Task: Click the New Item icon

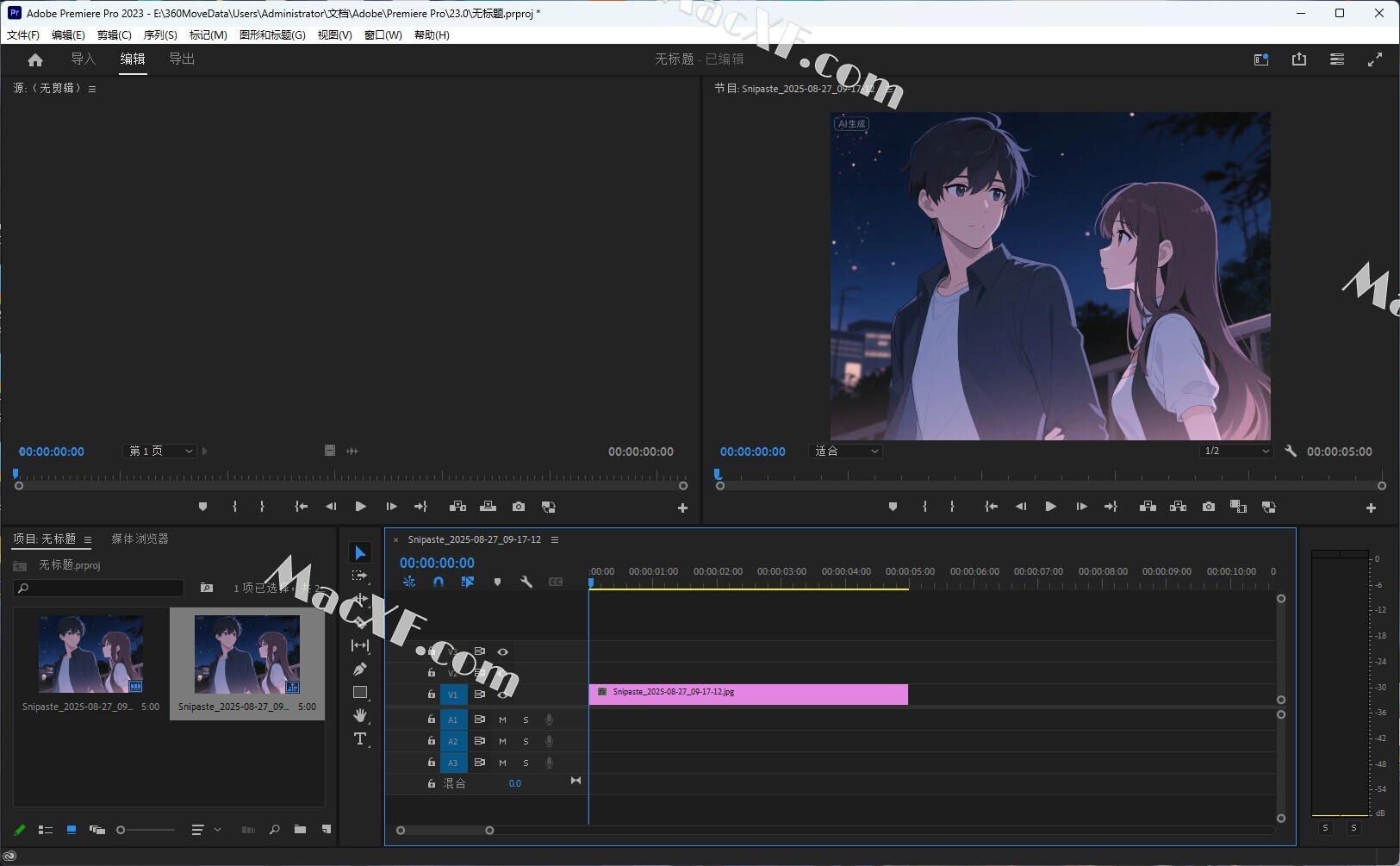Action: click(x=326, y=830)
